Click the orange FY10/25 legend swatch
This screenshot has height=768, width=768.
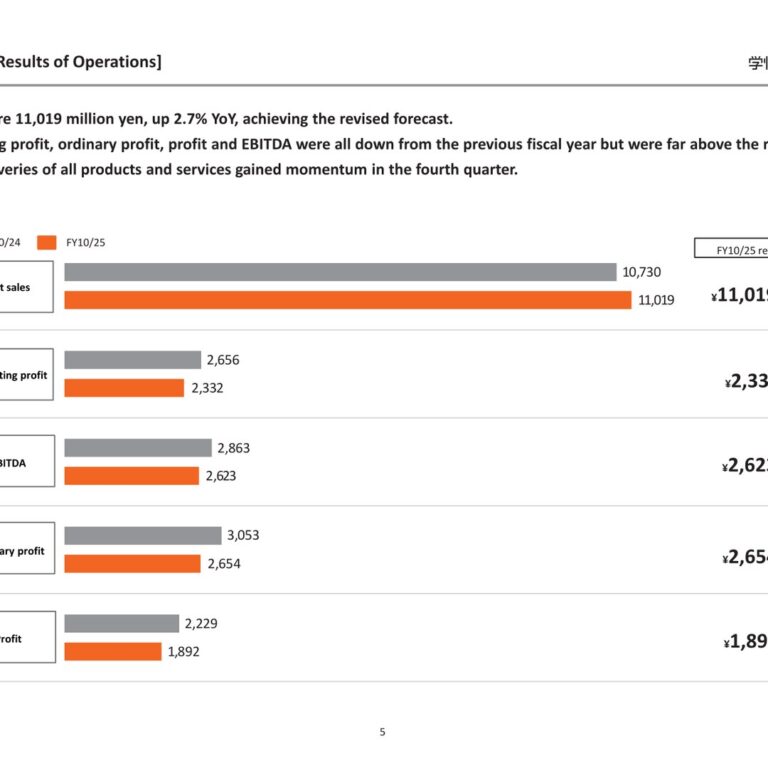tap(47, 242)
